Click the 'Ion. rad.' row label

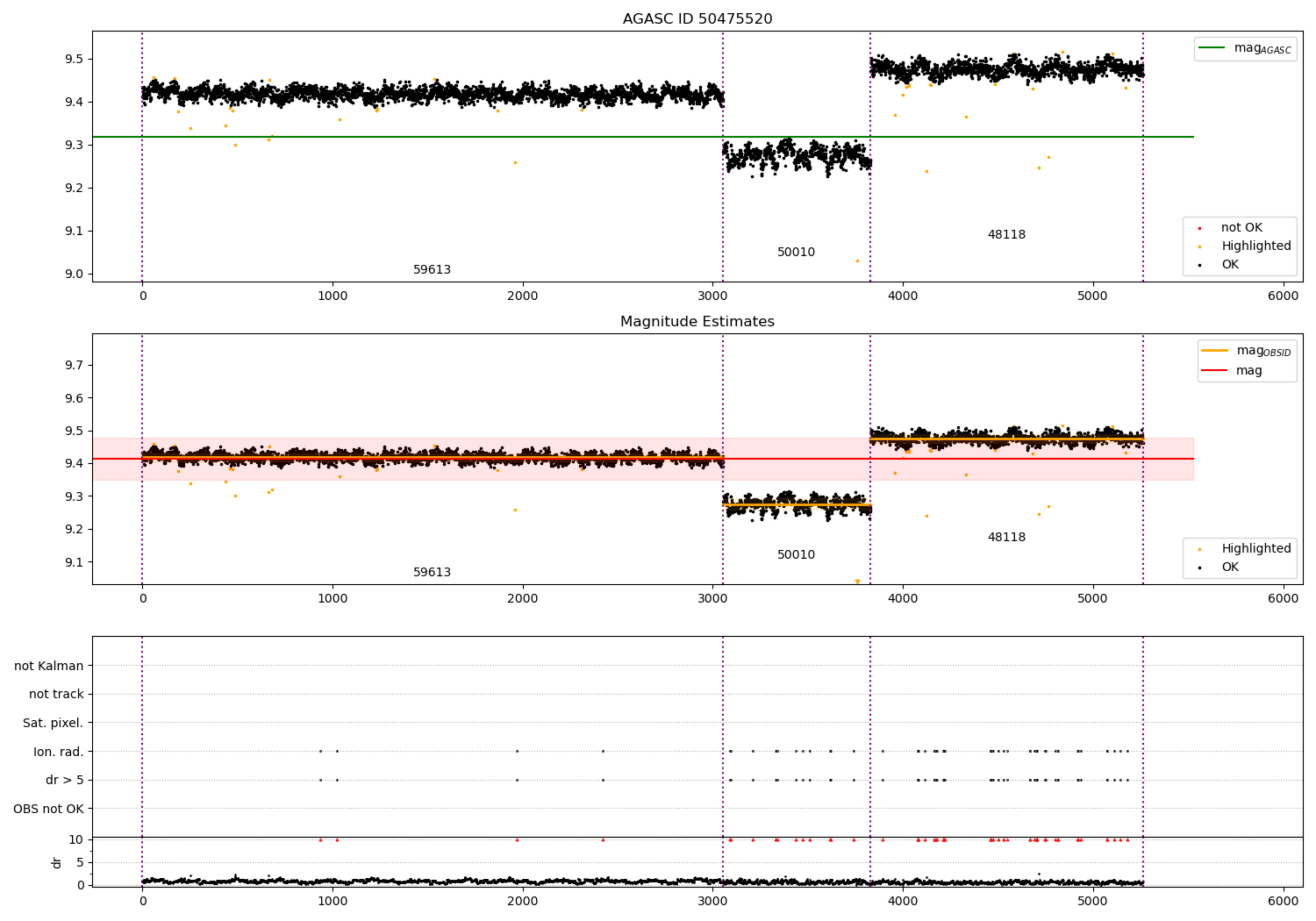coord(59,752)
